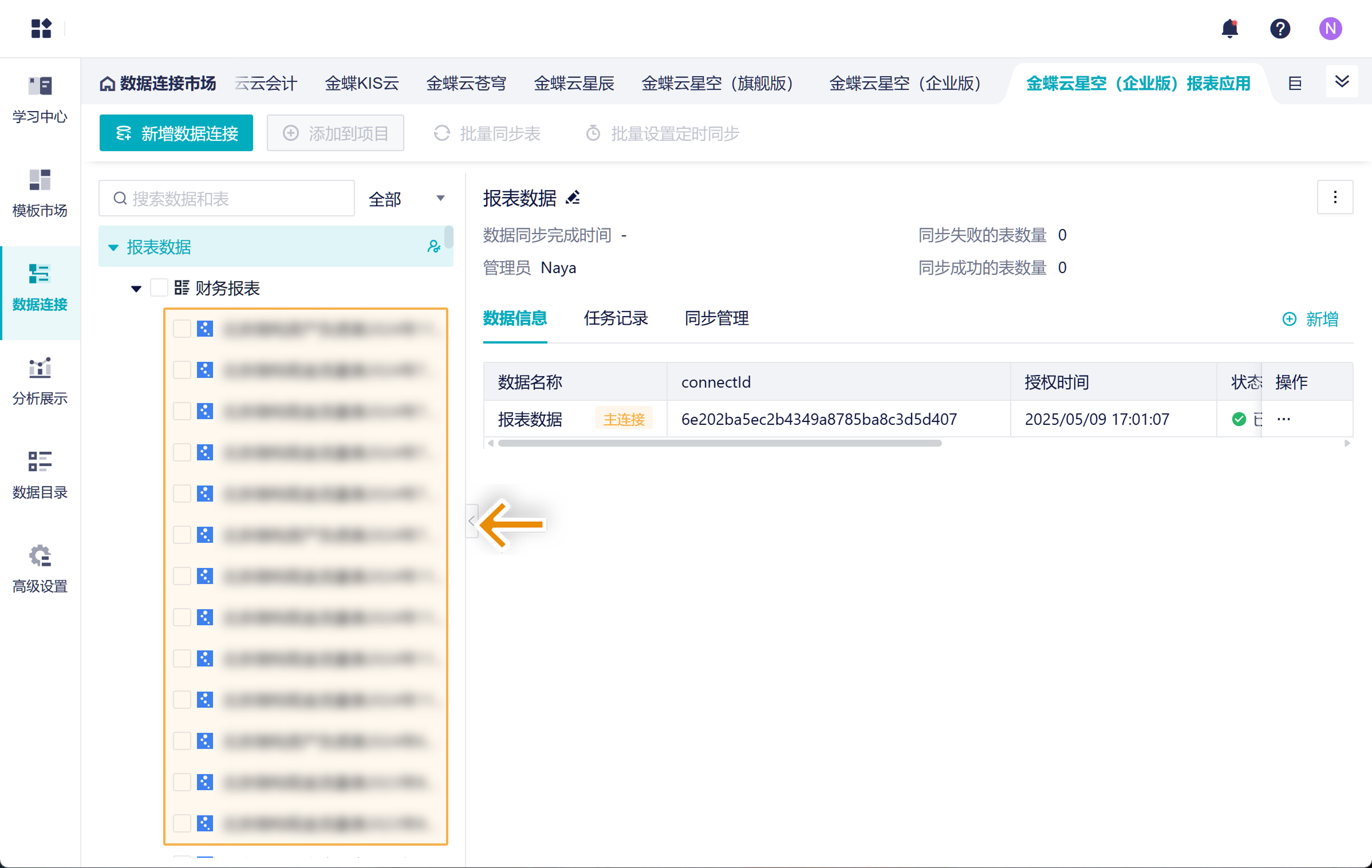The image size is (1372, 868).
Task: Open 分析展示 in the sidebar
Action: point(40,382)
